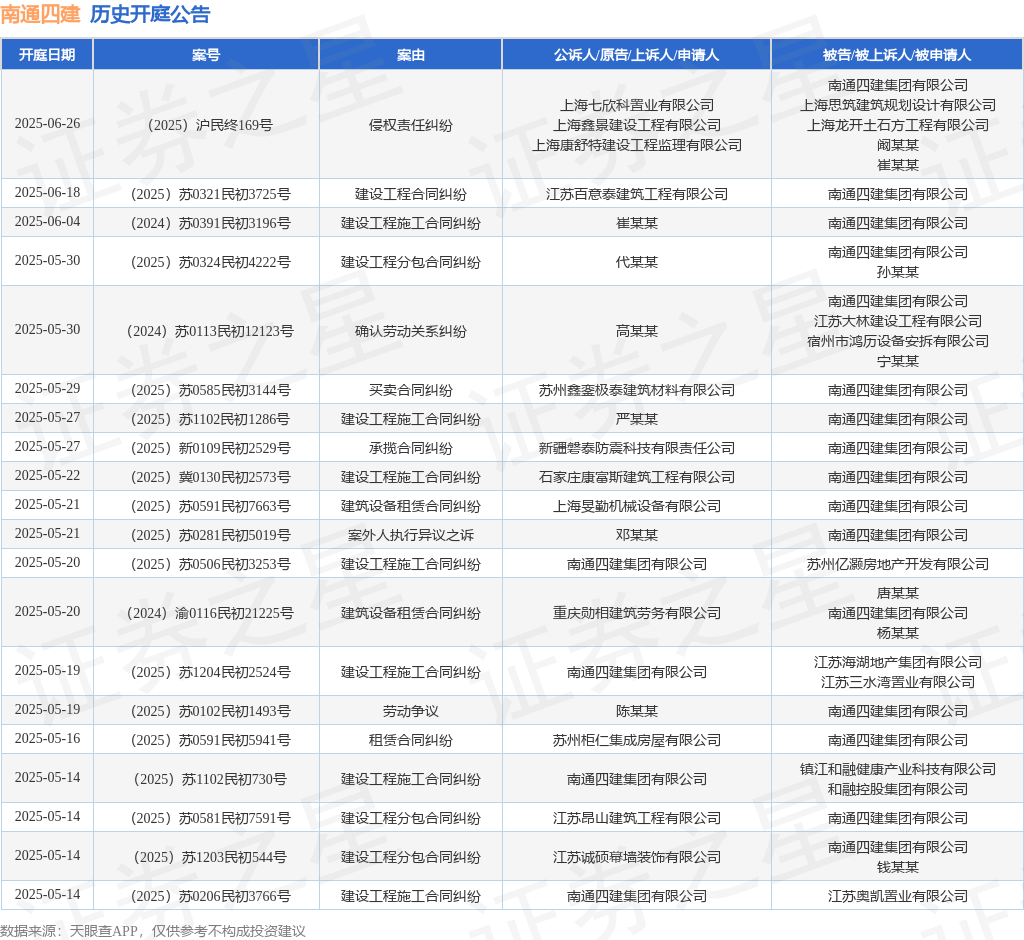Click plaintiff 高某某
The image size is (1024, 940).
click(637, 331)
